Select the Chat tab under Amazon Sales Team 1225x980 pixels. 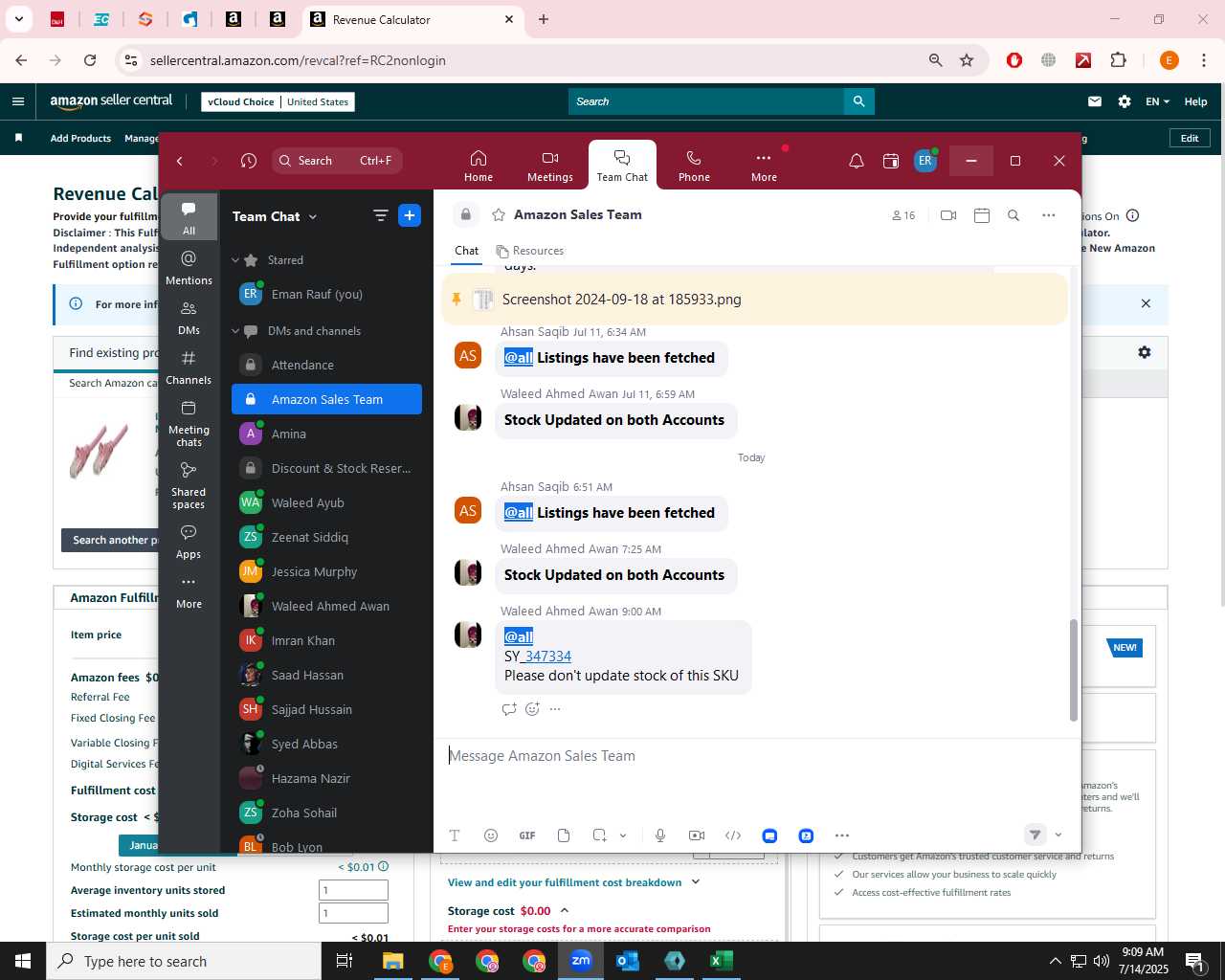467,251
